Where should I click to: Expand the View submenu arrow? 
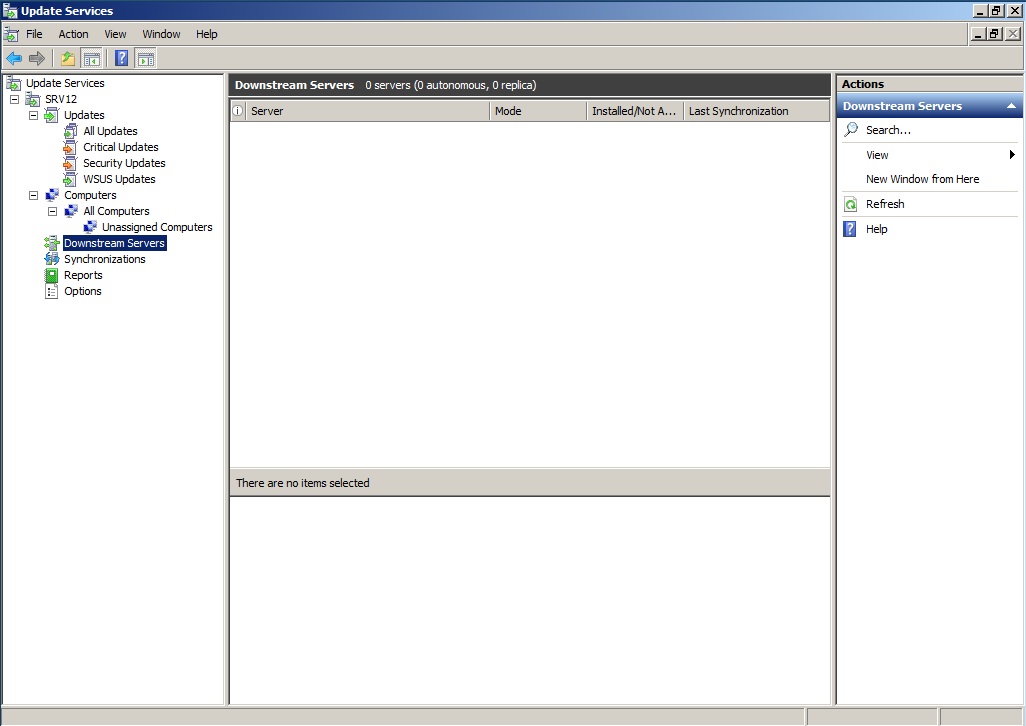tap(1012, 154)
